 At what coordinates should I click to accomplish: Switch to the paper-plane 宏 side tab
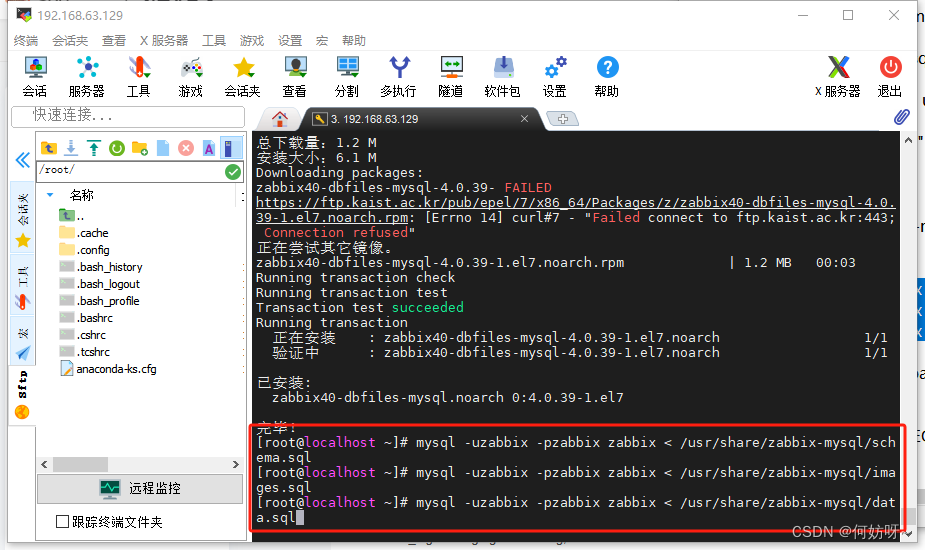23,342
